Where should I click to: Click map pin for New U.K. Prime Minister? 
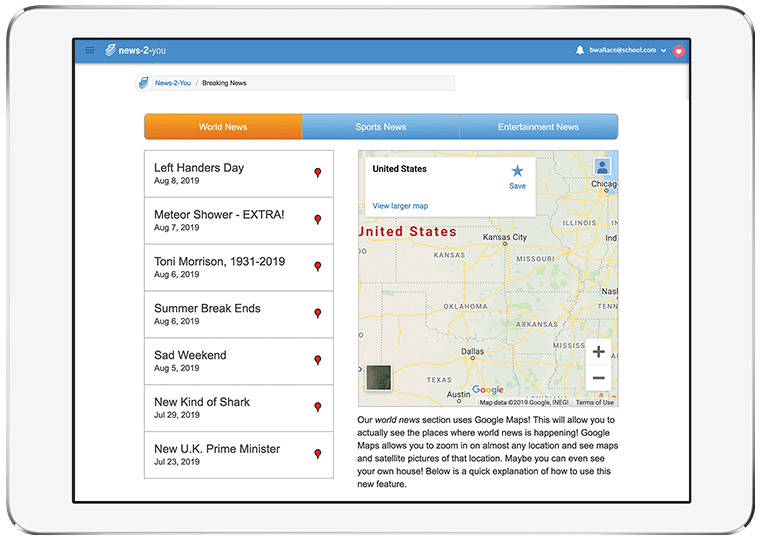317,454
